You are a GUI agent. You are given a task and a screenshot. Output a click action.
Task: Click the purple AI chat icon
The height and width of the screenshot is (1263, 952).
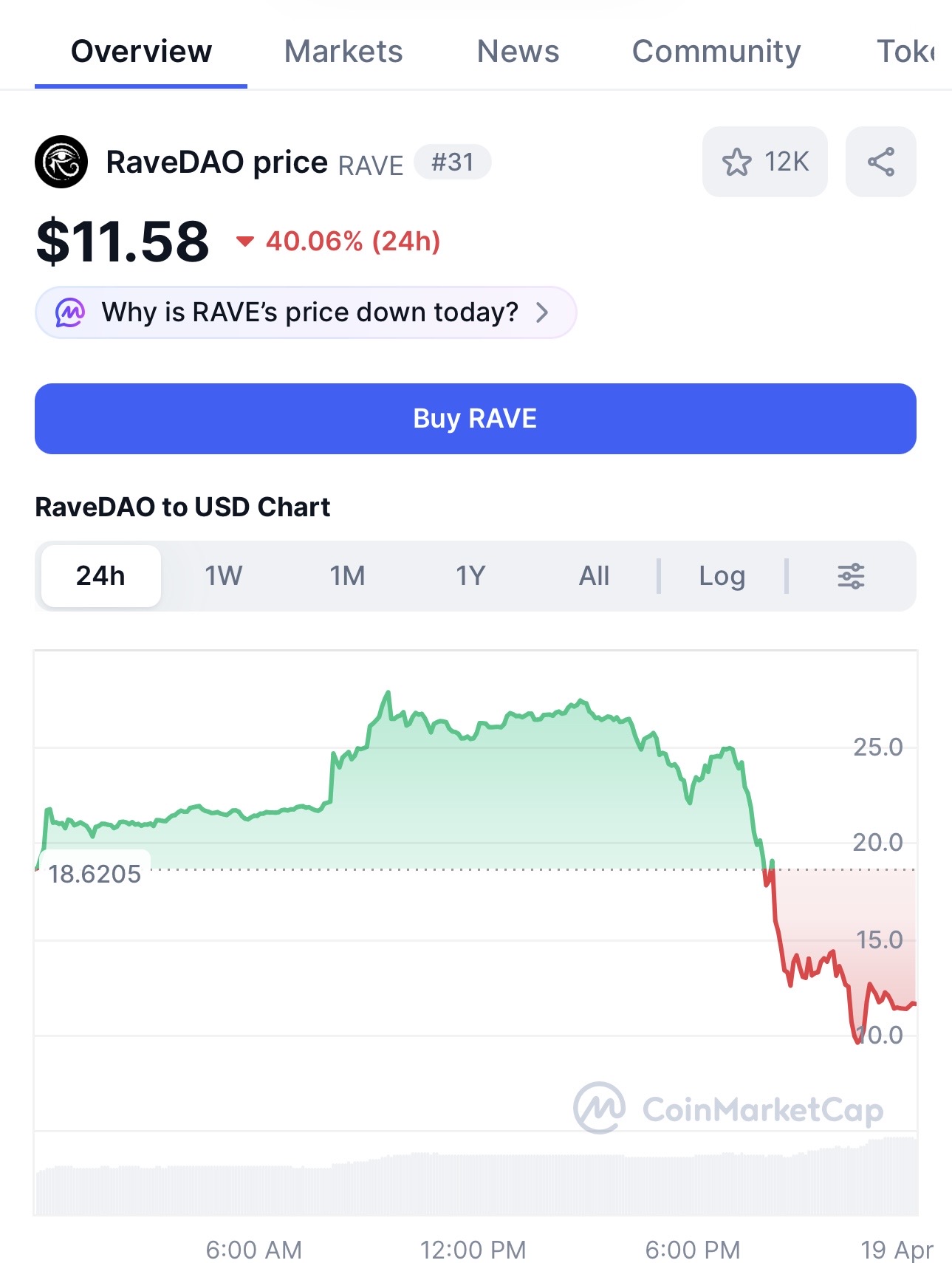[x=70, y=312]
